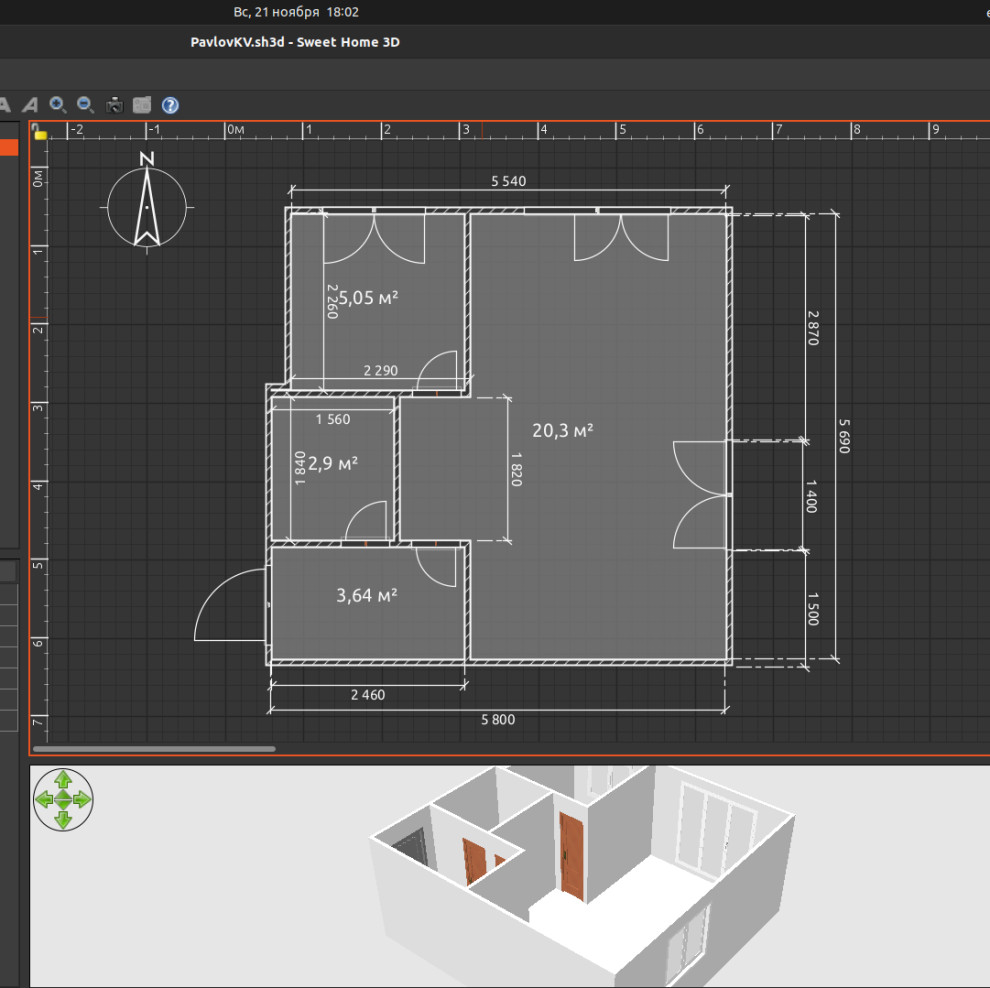Open Help with the blue question mark icon

tap(170, 105)
